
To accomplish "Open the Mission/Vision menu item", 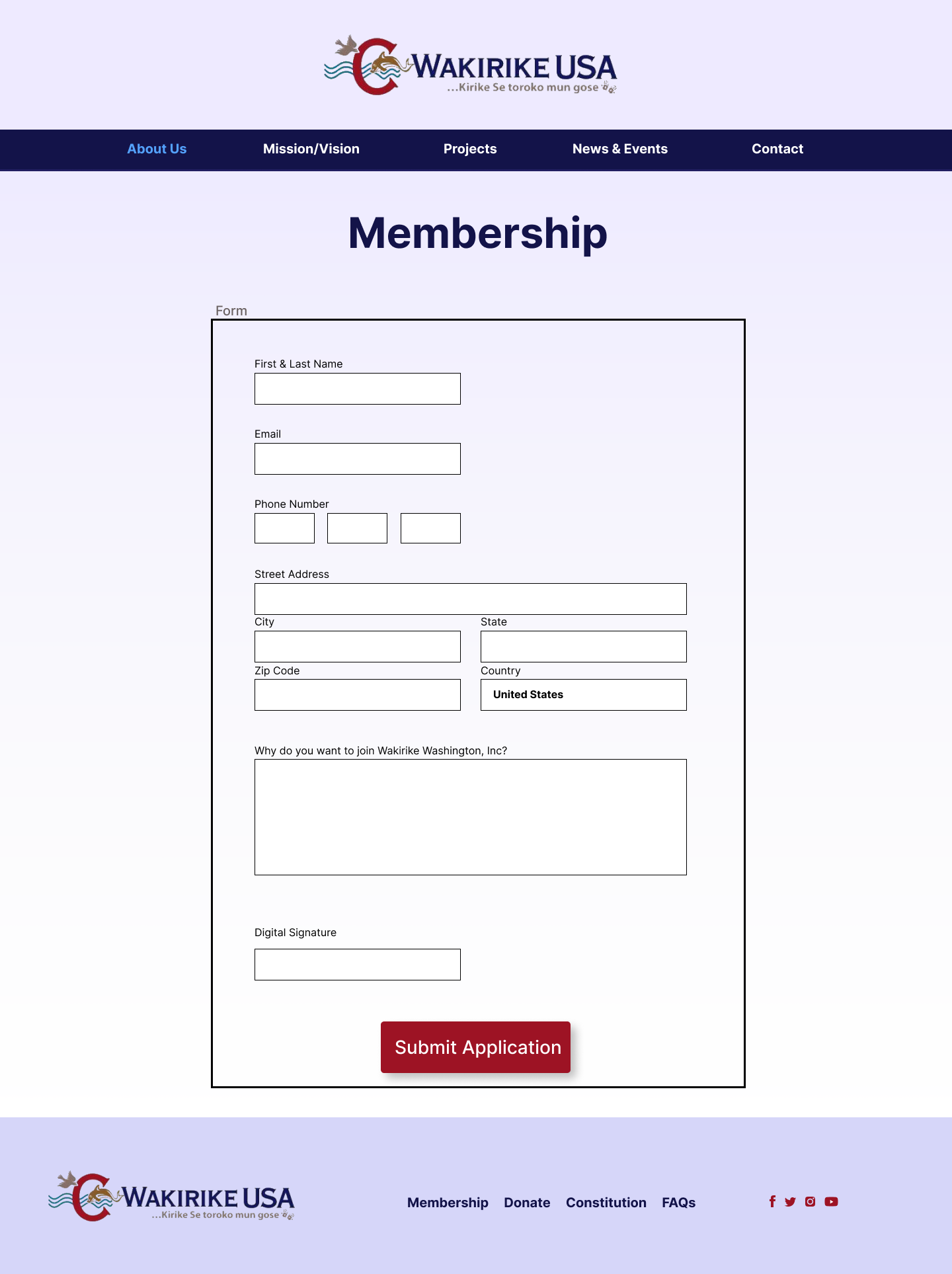I will 311,149.
